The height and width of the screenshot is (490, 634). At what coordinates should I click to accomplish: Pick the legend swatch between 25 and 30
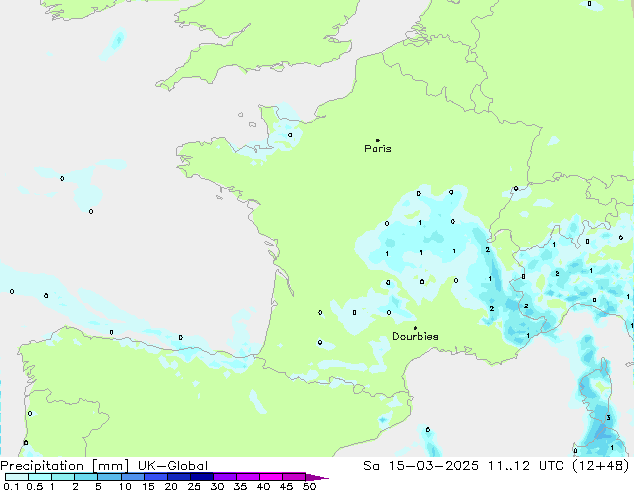click(202, 477)
